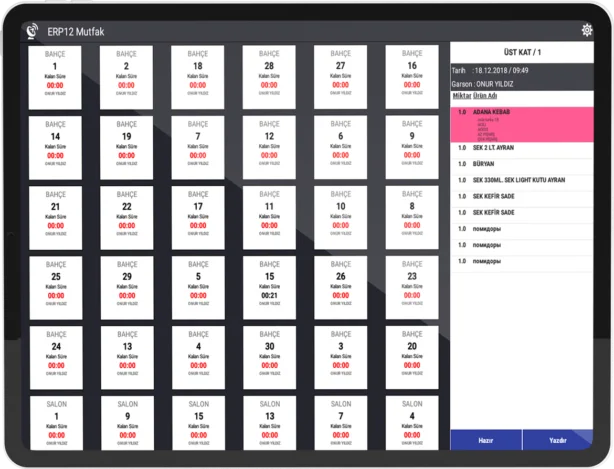Open table BAHÇE 21 card
614x469 pixels.
56,218
